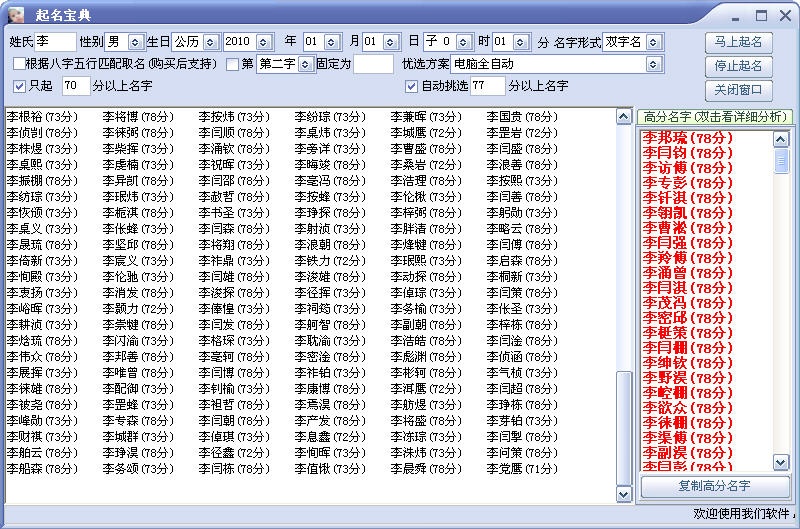Select name 李异凯 (78分)
The width and height of the screenshot is (800, 529).
(138, 181)
